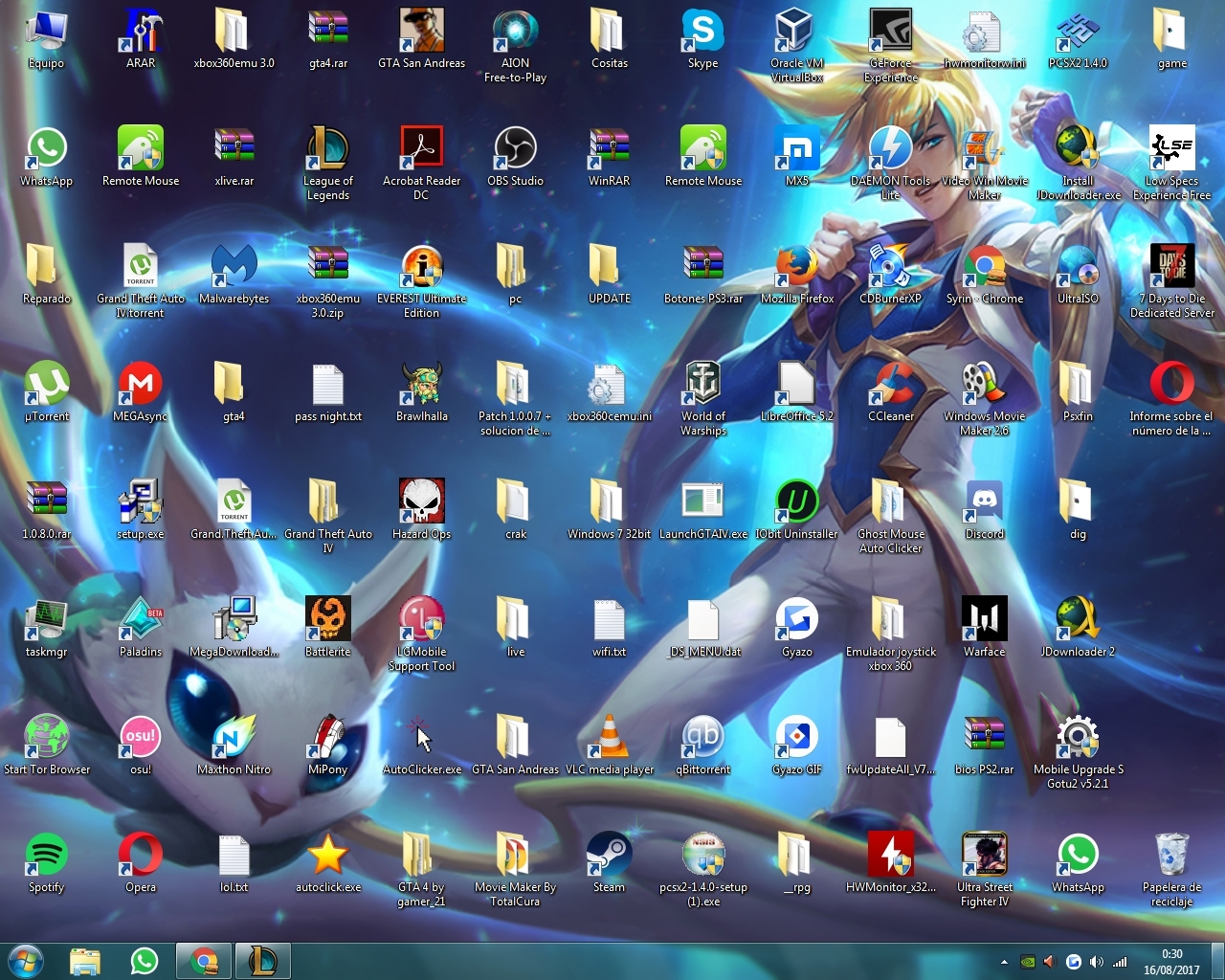Show hidden system tray icons
The image size is (1225, 980).
(x=1004, y=962)
